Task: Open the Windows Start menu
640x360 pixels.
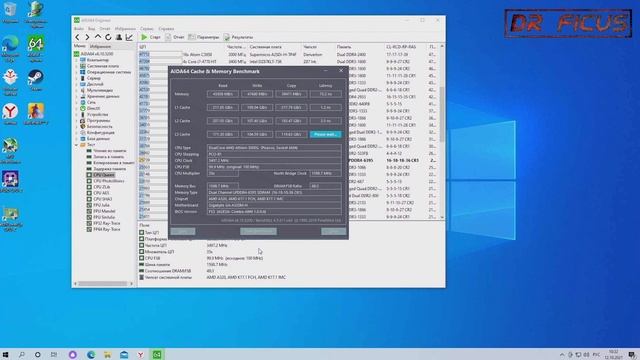Action: point(5,355)
